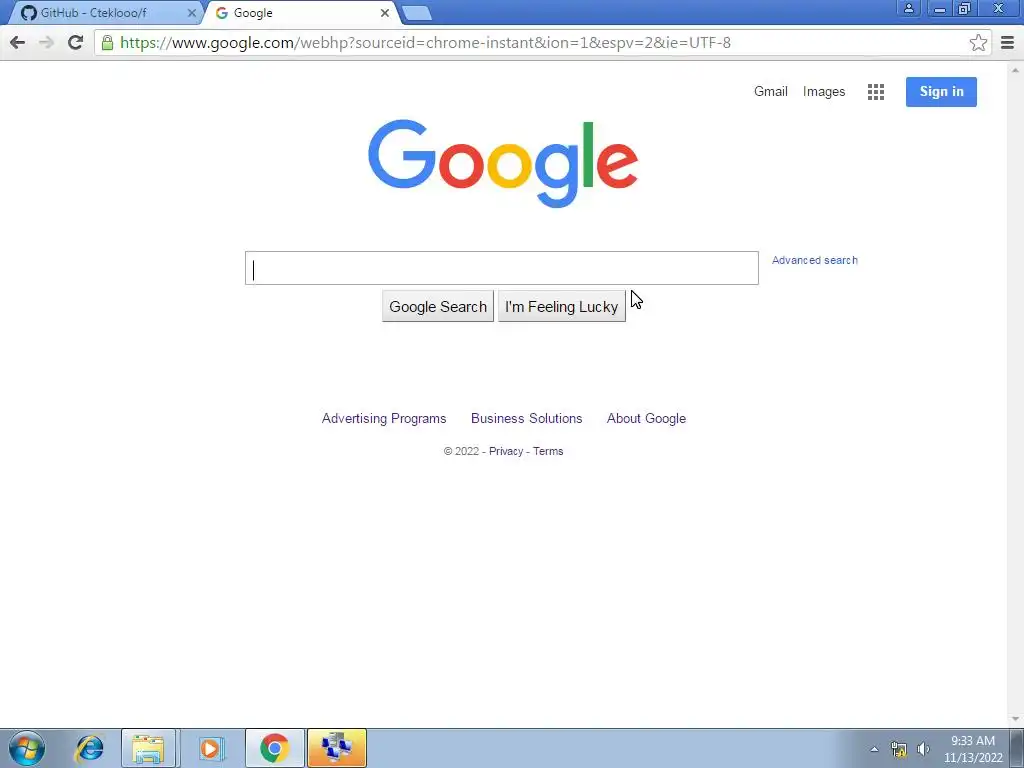Viewport: 1024px width, 768px height.
Task: Close the Google tab
Action: 385,13
